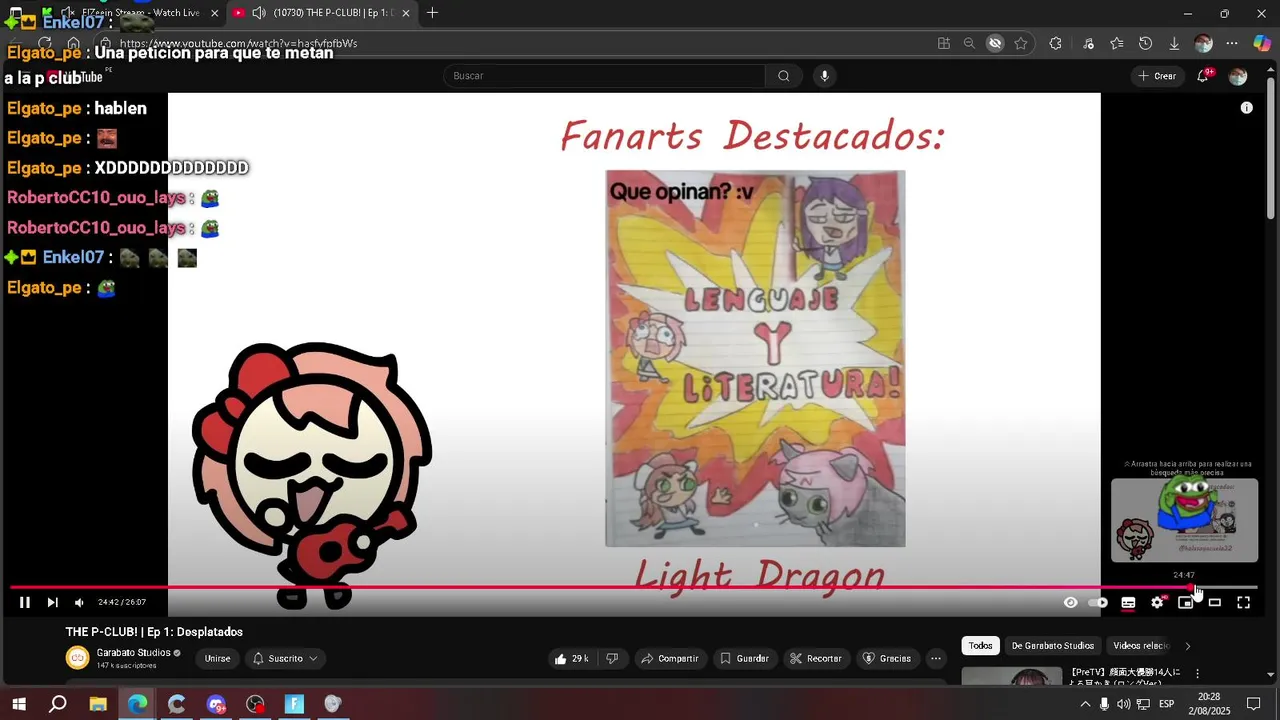The image size is (1280, 720).
Task: Pause the video playback
Action: point(25,602)
